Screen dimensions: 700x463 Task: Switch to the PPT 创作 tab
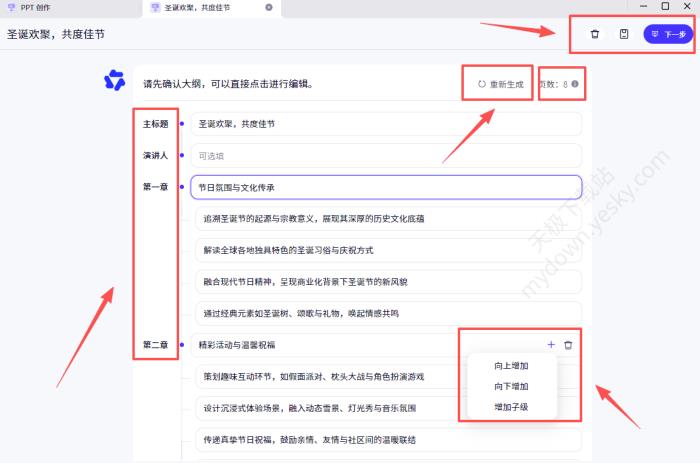40,7
